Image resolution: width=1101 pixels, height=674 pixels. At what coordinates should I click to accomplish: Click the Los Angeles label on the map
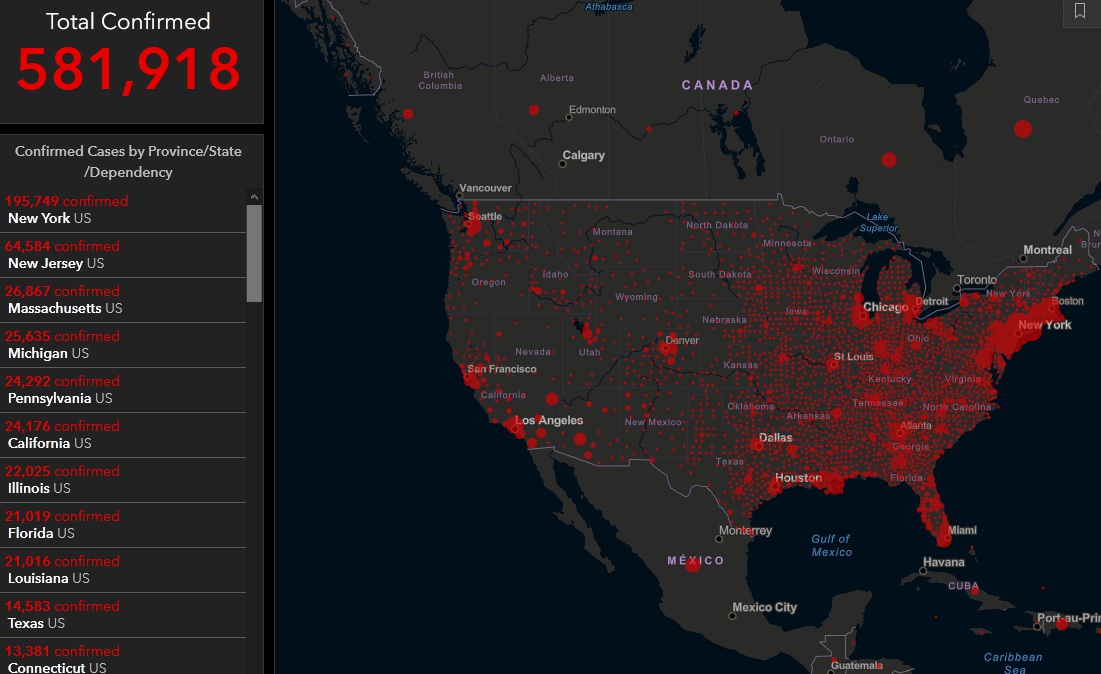pyautogui.click(x=549, y=421)
